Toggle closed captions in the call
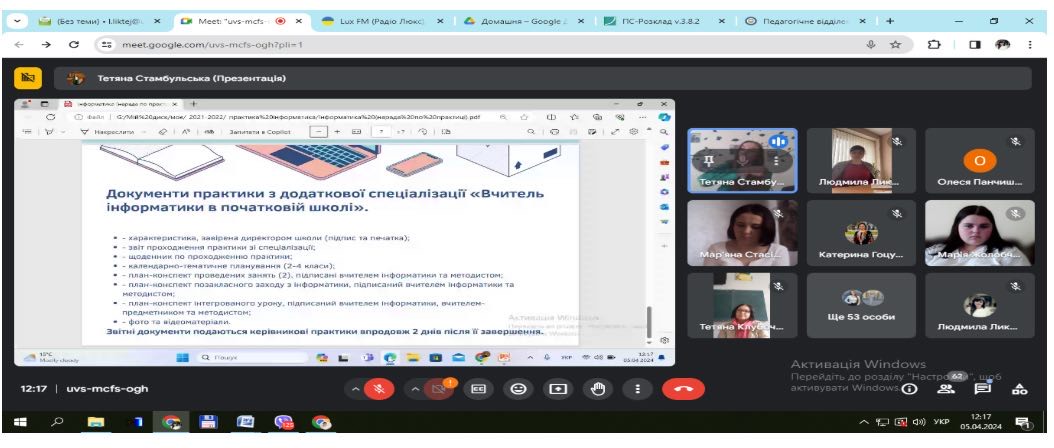 479,389
